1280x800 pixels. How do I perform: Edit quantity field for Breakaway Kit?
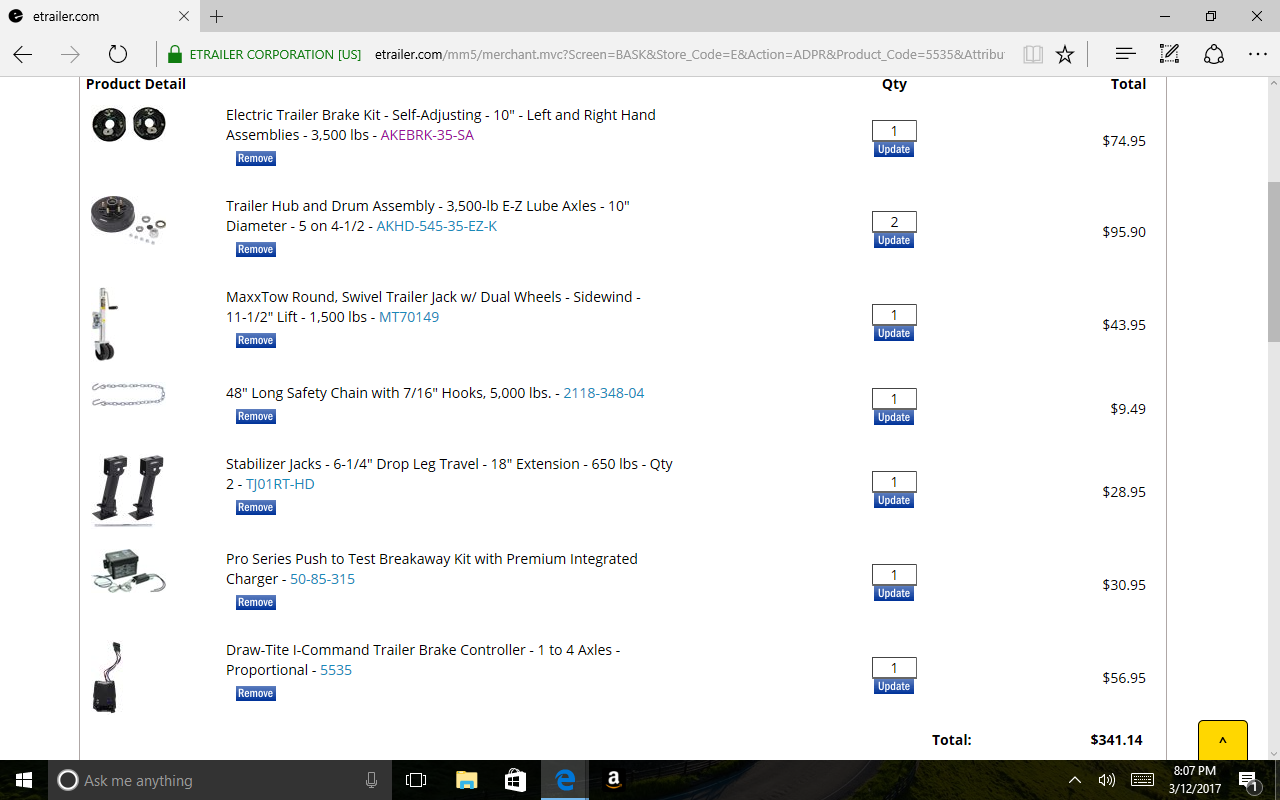pyautogui.click(x=894, y=575)
